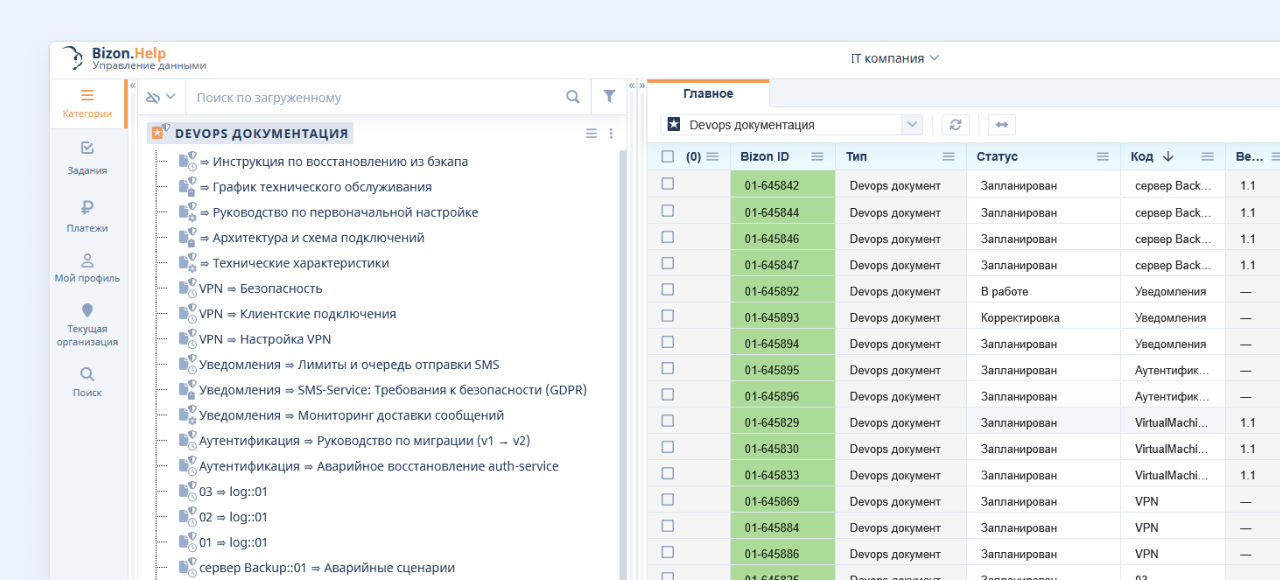The width and height of the screenshot is (1280, 580).
Task: Click the Bizon ID cell 01-645869
Action: coord(783,501)
